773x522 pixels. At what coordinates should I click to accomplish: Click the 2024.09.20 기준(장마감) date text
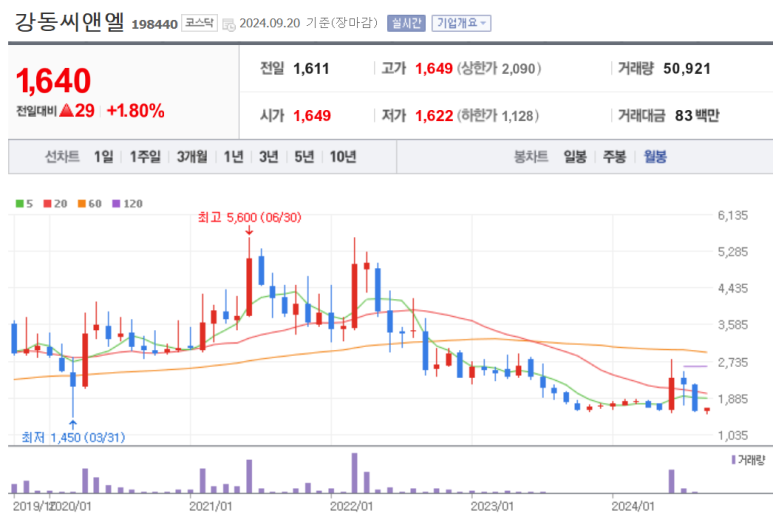(309, 23)
